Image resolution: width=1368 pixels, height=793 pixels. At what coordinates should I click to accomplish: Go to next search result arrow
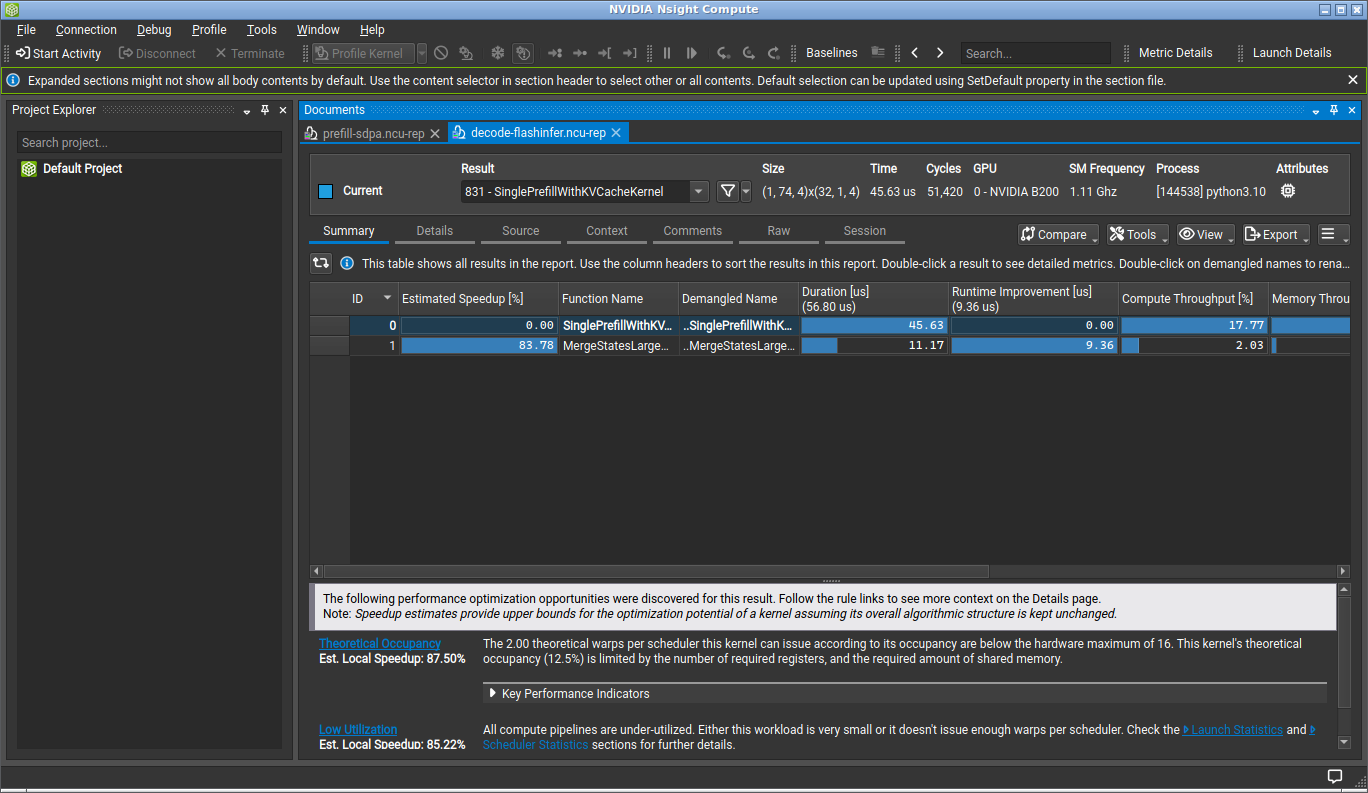point(940,53)
